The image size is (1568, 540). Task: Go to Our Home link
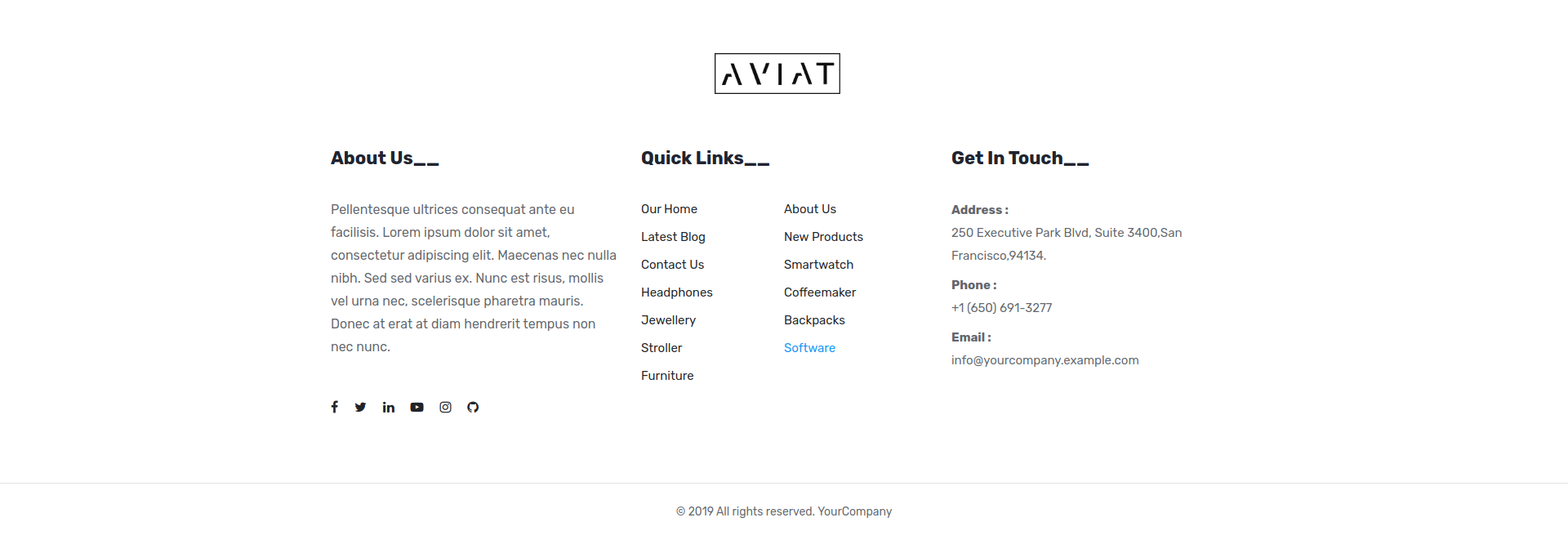(x=669, y=209)
